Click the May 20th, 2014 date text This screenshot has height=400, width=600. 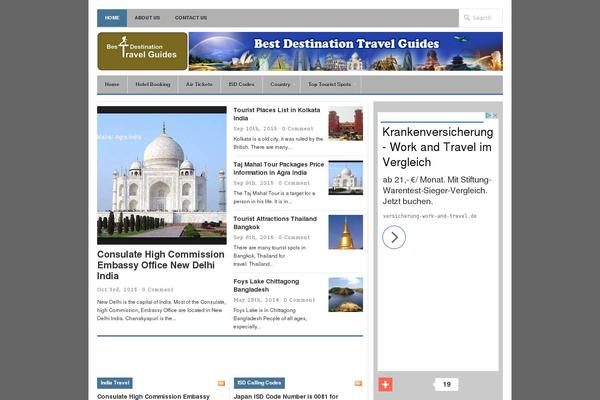(256, 300)
